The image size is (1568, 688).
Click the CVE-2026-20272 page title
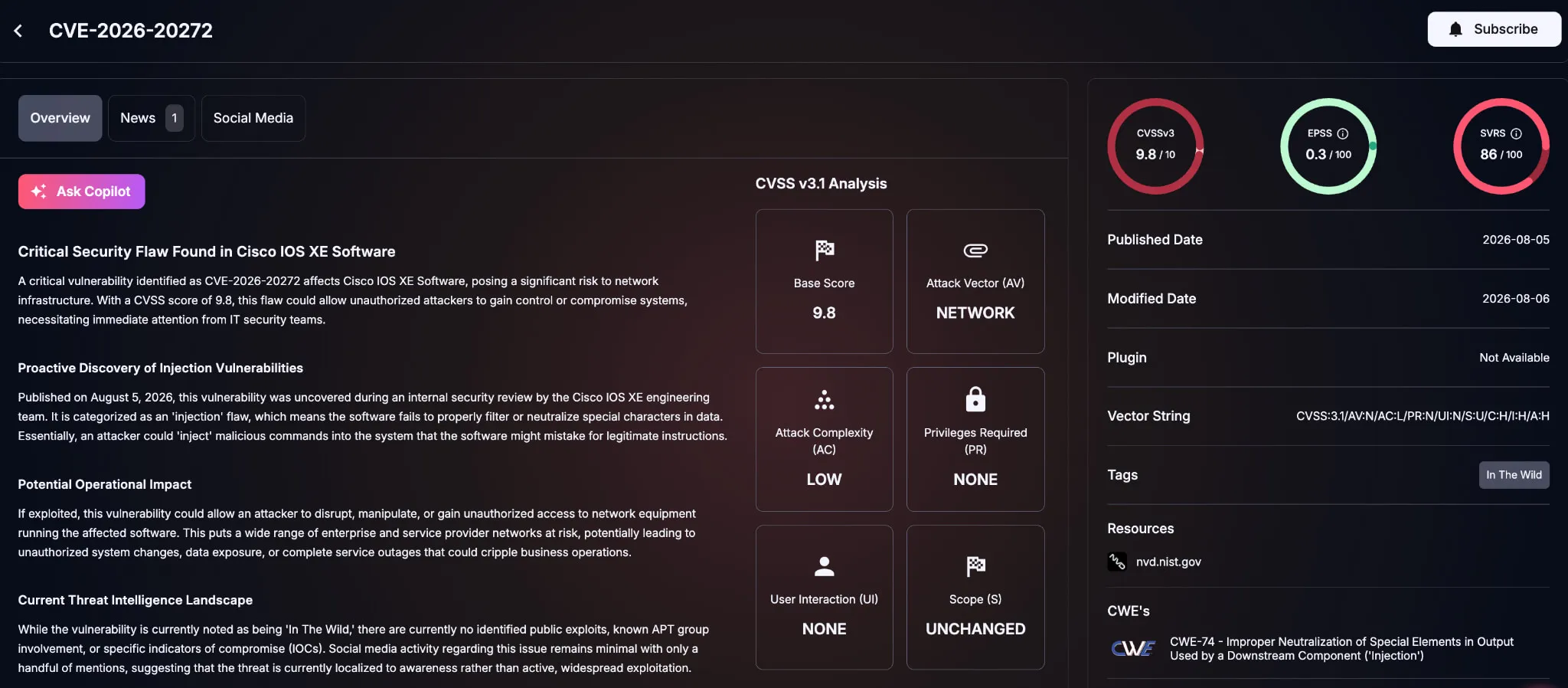131,31
